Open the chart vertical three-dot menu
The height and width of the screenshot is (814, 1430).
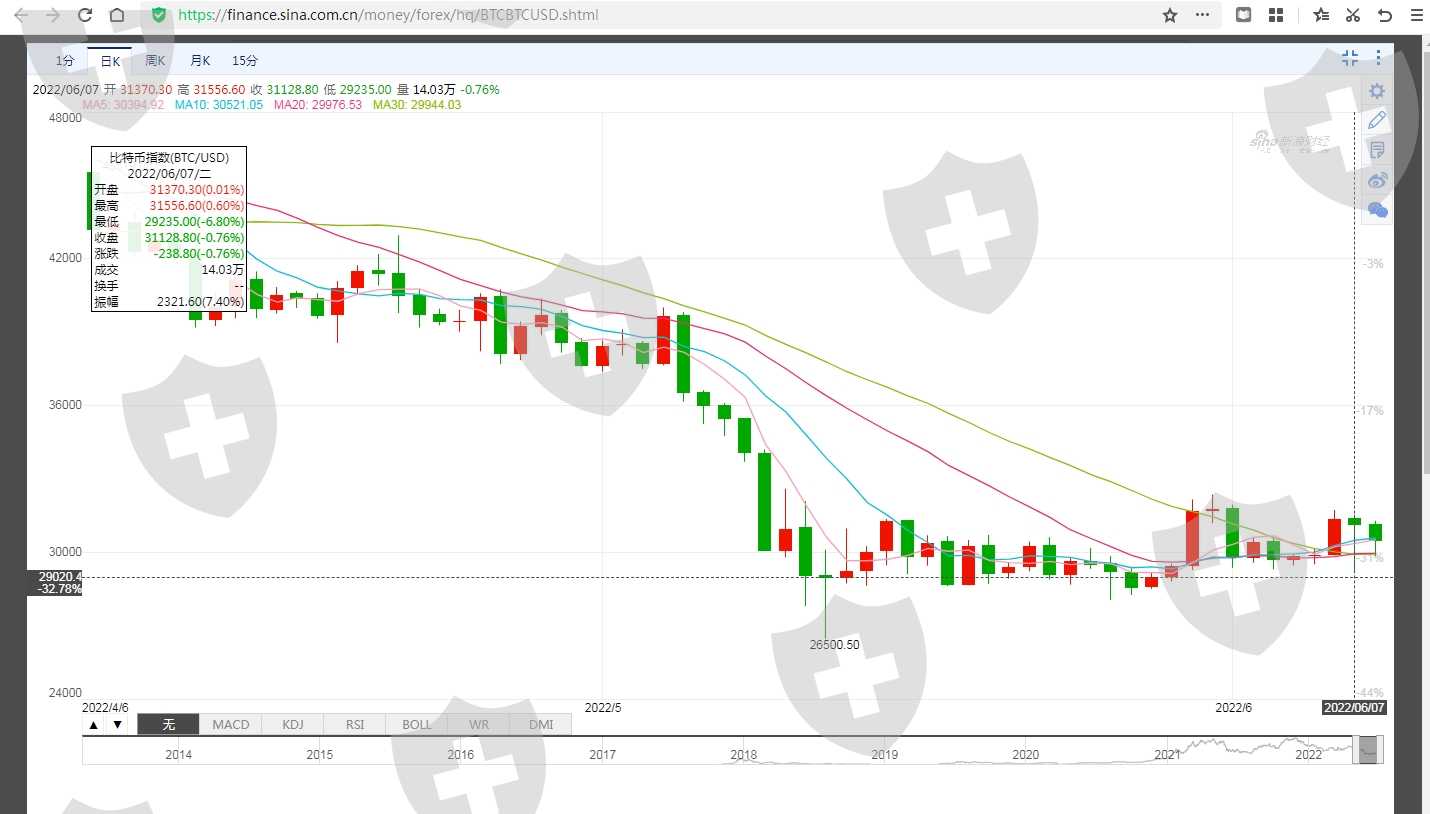click(1379, 58)
